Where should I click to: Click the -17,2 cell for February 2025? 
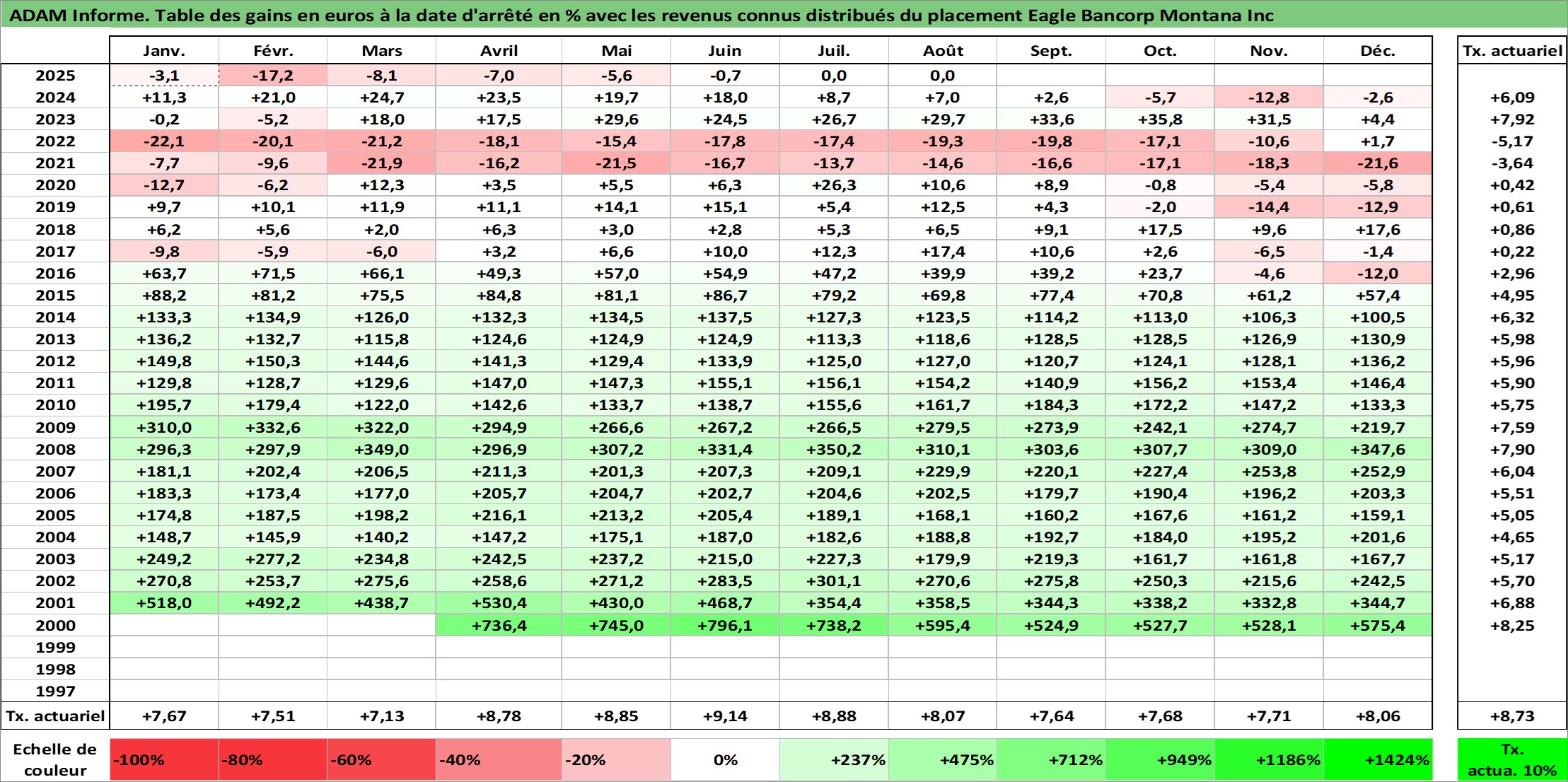(273, 76)
